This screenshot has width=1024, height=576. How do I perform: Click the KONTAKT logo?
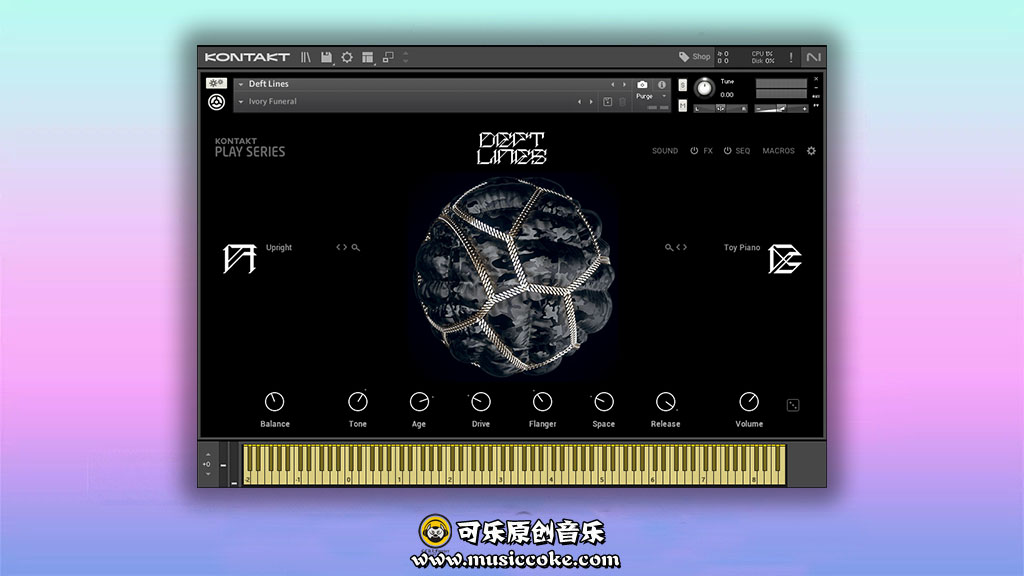pyautogui.click(x=247, y=57)
